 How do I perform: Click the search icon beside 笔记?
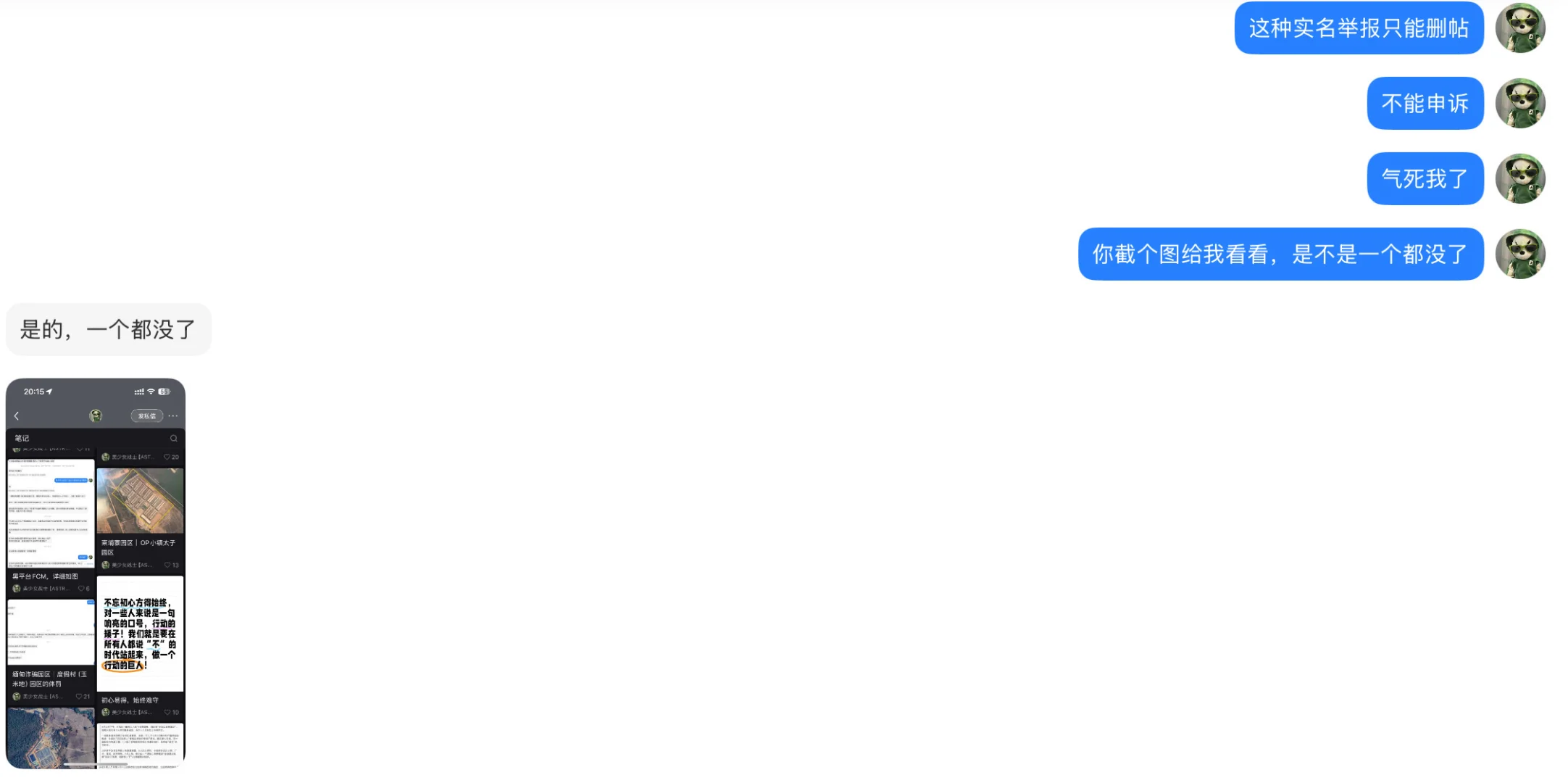pos(173,438)
